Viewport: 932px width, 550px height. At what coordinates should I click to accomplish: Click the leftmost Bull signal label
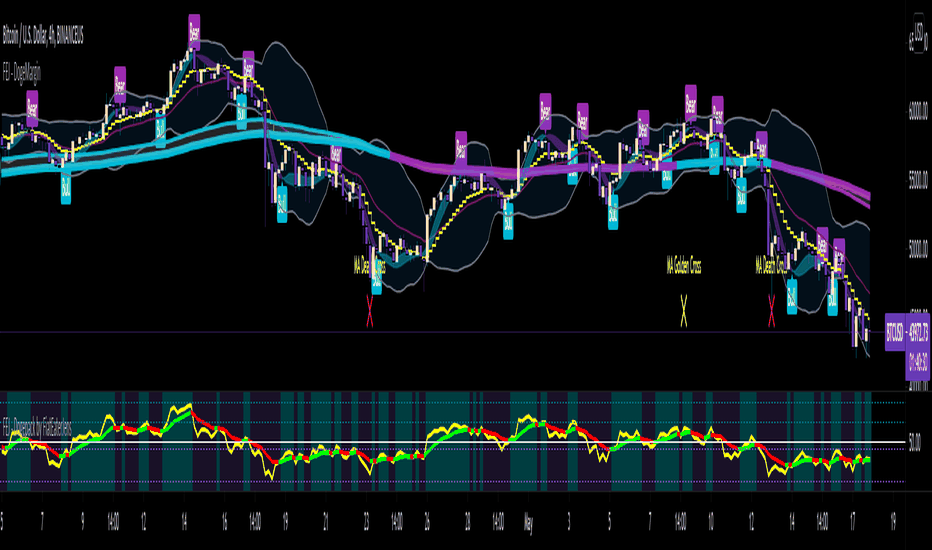click(66, 185)
